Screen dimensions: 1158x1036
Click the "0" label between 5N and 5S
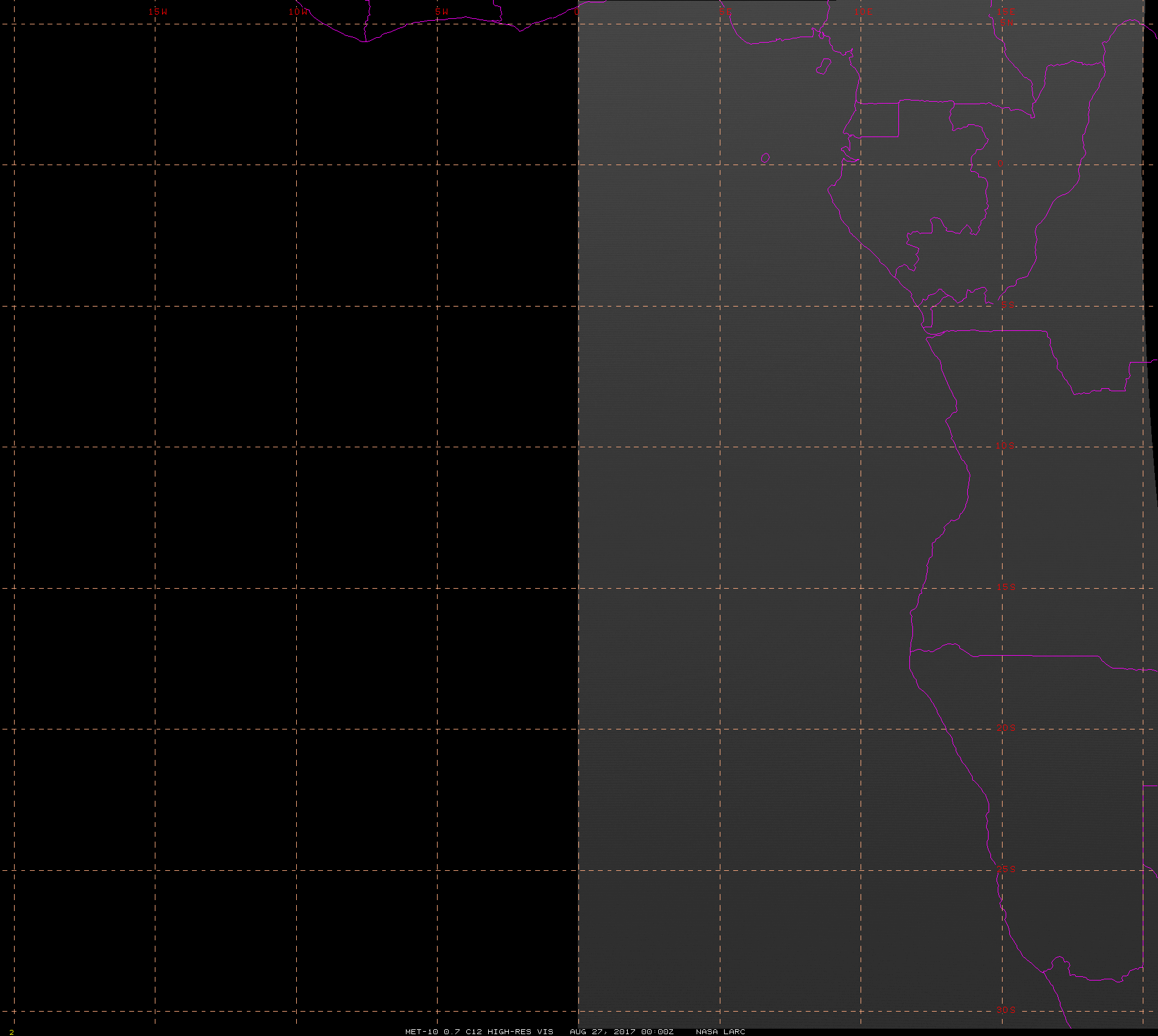[x=1000, y=164]
